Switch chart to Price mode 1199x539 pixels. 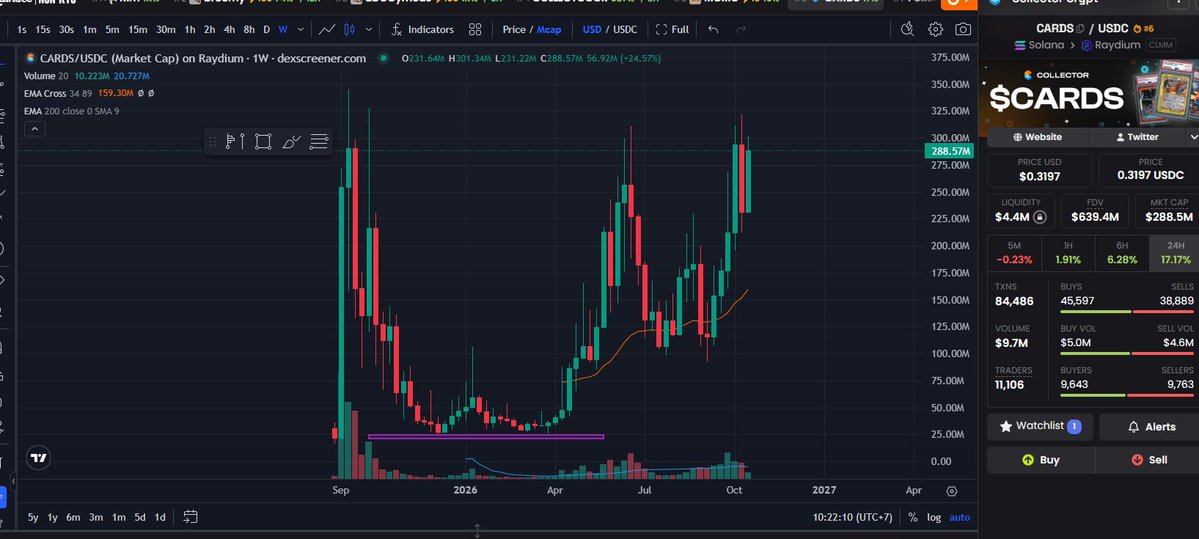coord(514,29)
